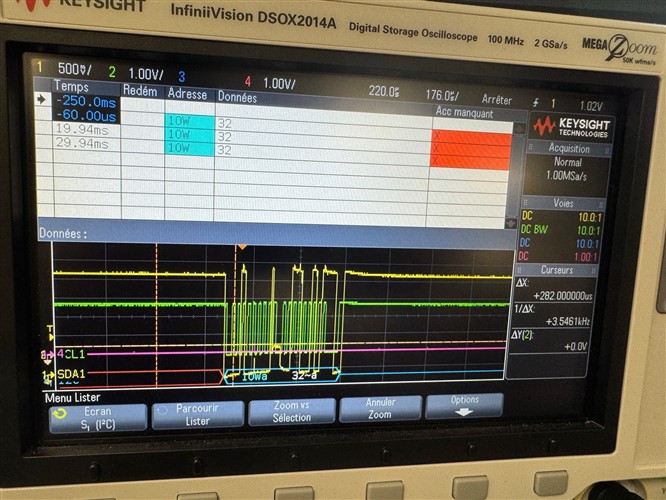Image resolution: width=666 pixels, height=500 pixels.
Task: Click the 220.0 delay time readout
Action: tap(384, 91)
